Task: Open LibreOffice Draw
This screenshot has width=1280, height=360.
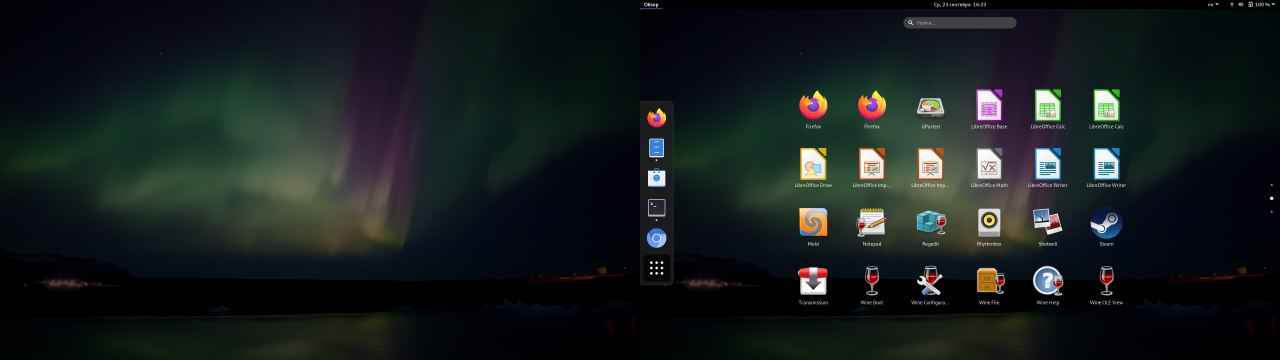Action: [x=813, y=167]
